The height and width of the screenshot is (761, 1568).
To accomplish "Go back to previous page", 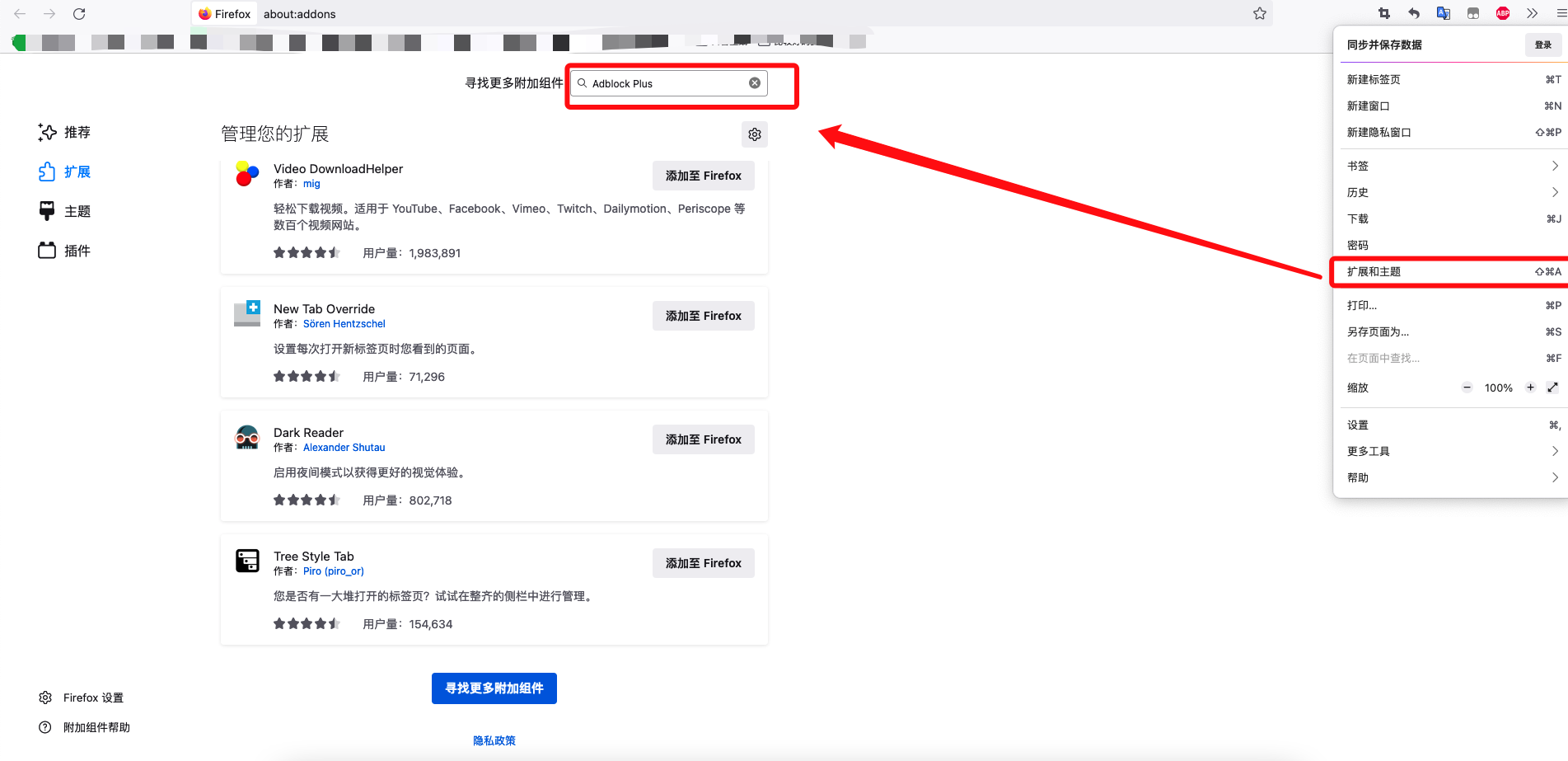I will pyautogui.click(x=20, y=13).
